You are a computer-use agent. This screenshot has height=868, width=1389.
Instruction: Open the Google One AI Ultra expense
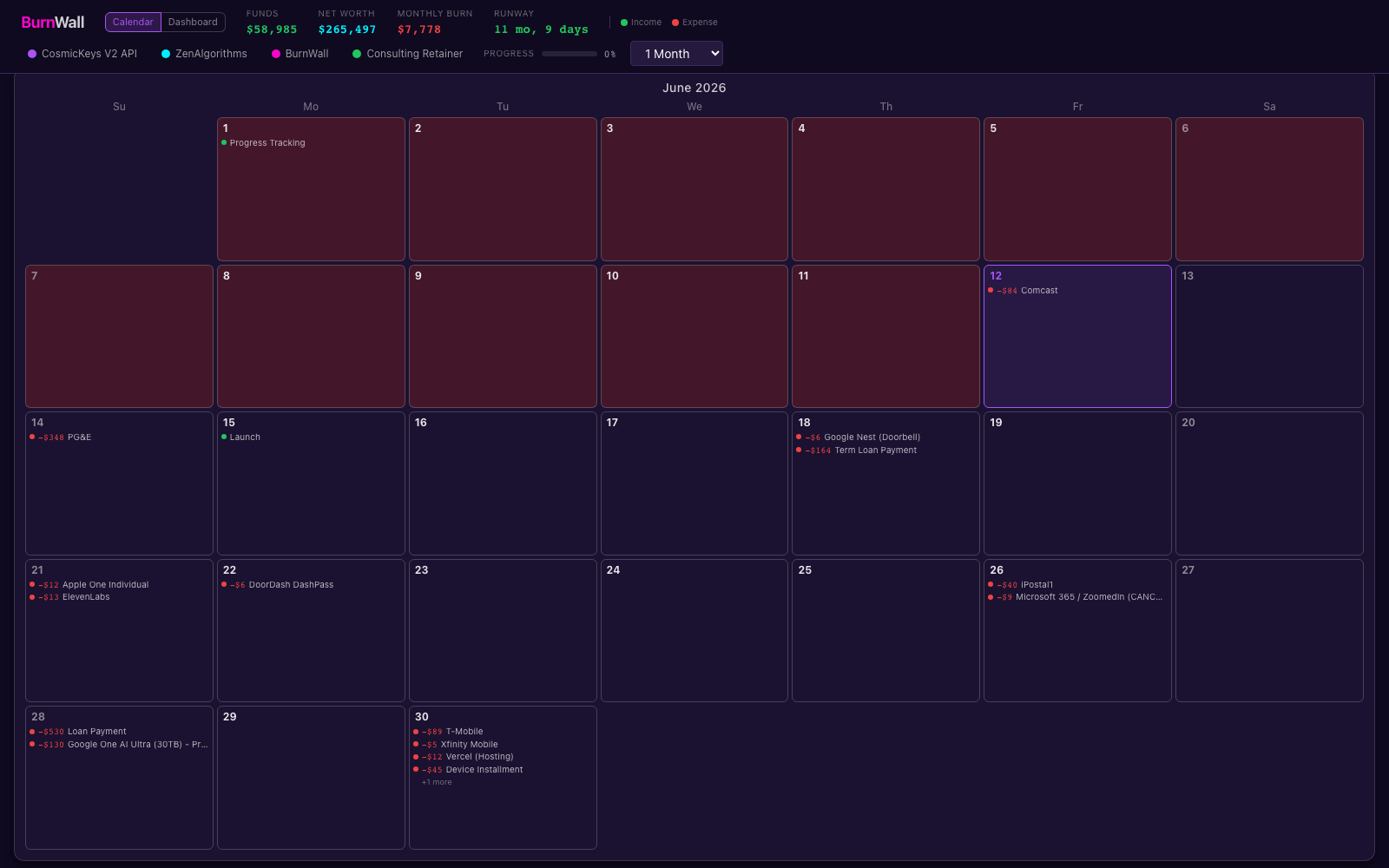[119, 745]
